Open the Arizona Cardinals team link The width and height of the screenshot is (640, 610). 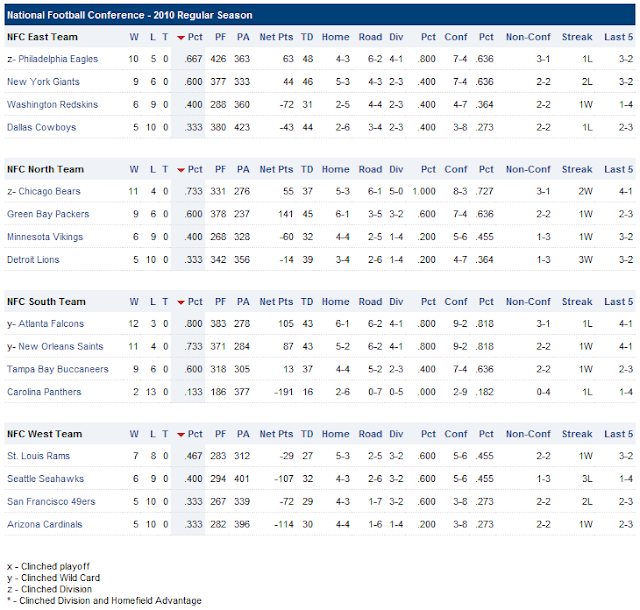pos(44,524)
